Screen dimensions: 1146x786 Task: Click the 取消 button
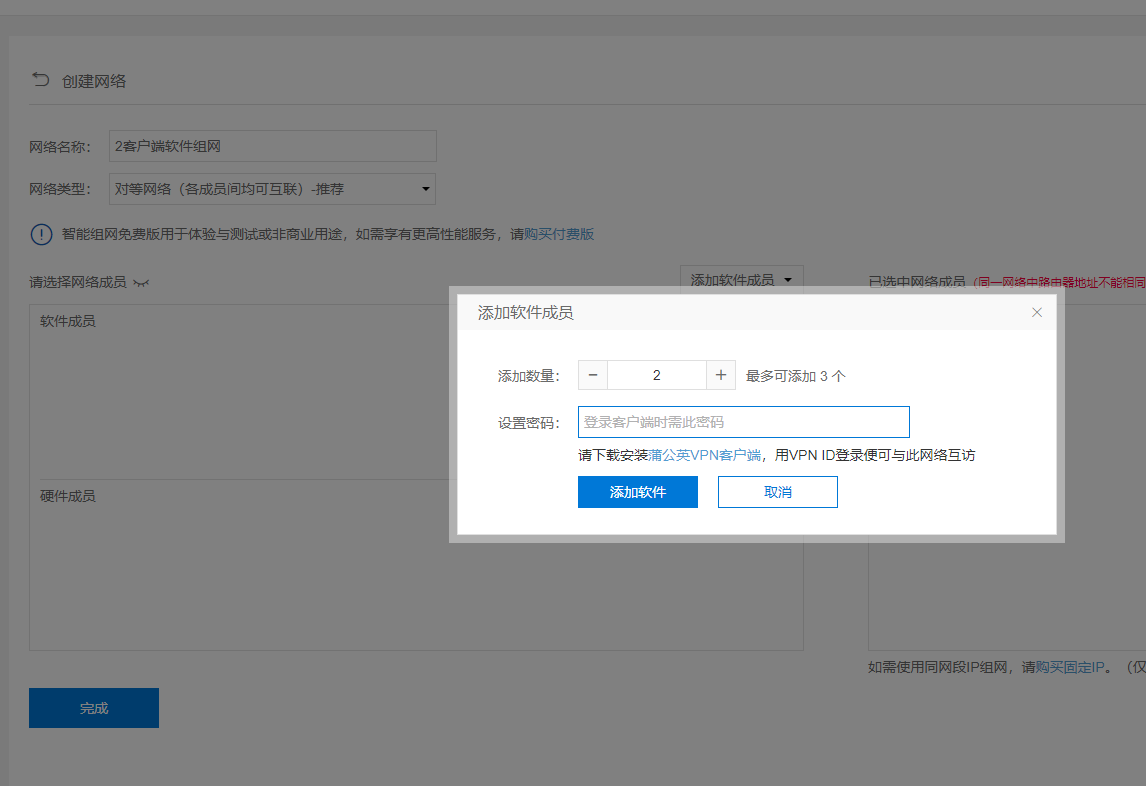tap(777, 491)
